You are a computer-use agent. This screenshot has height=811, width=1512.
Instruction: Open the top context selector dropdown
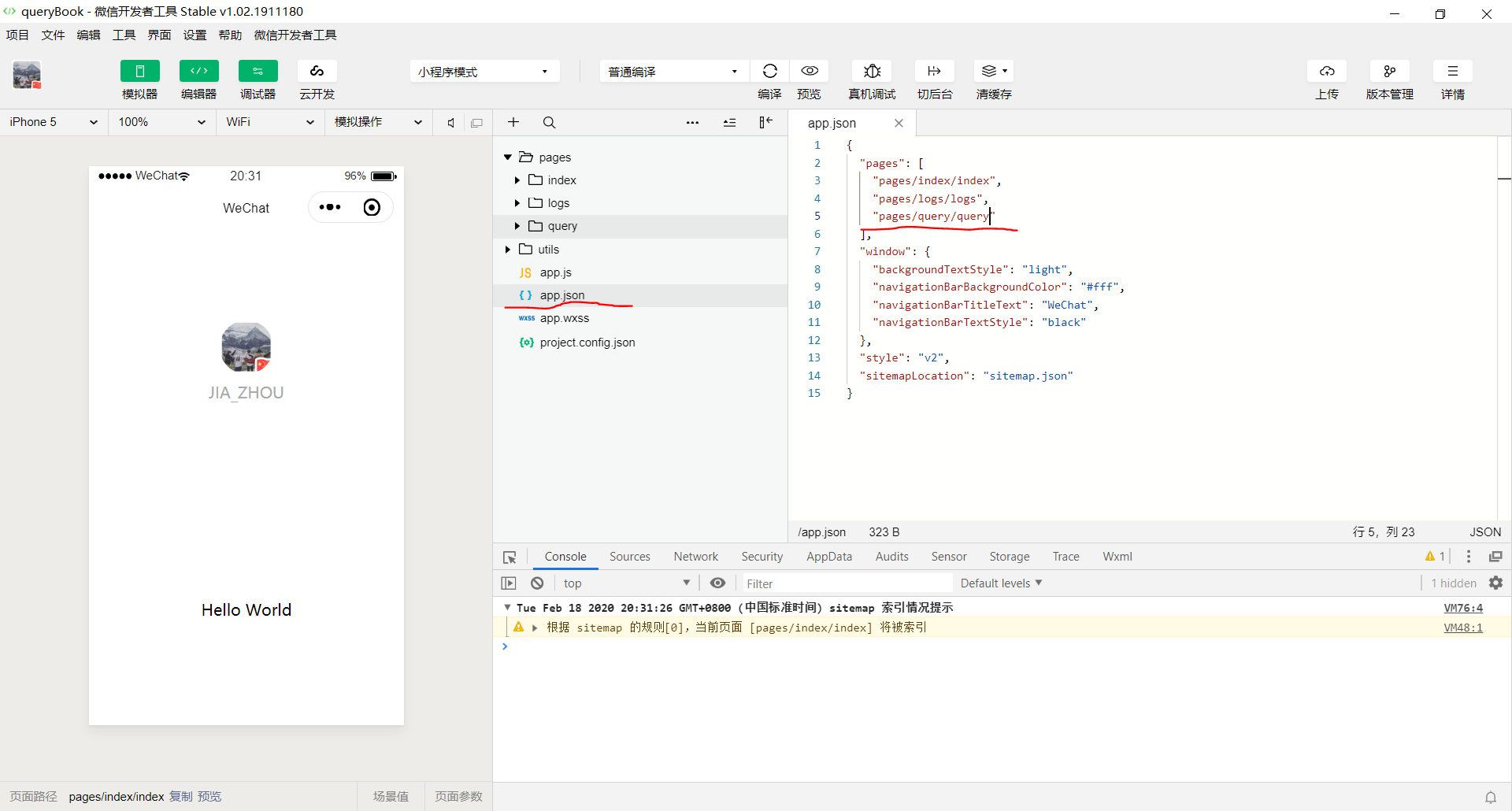tap(627, 583)
